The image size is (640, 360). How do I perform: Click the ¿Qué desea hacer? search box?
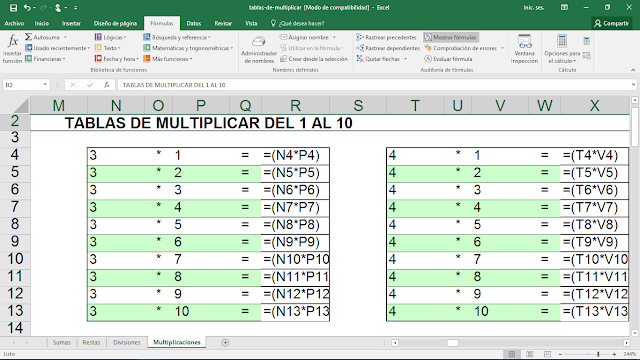(298, 24)
